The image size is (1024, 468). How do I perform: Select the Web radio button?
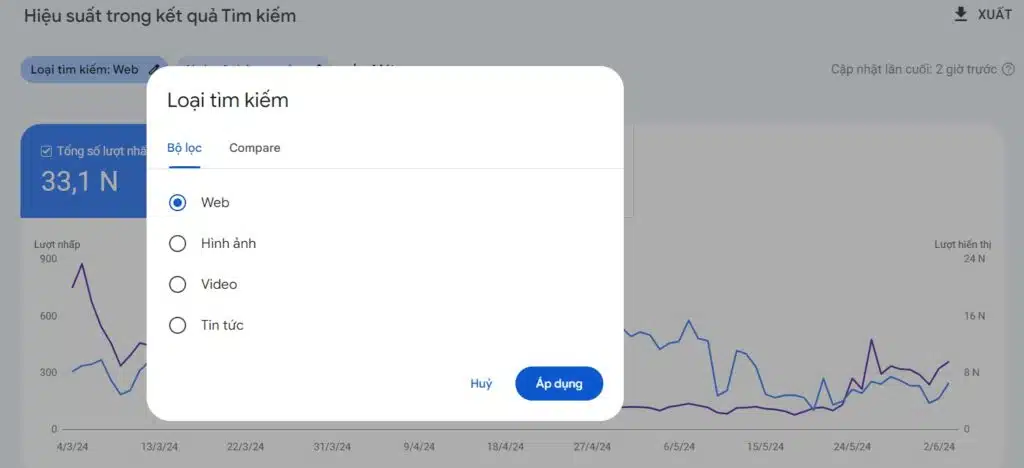(x=178, y=202)
